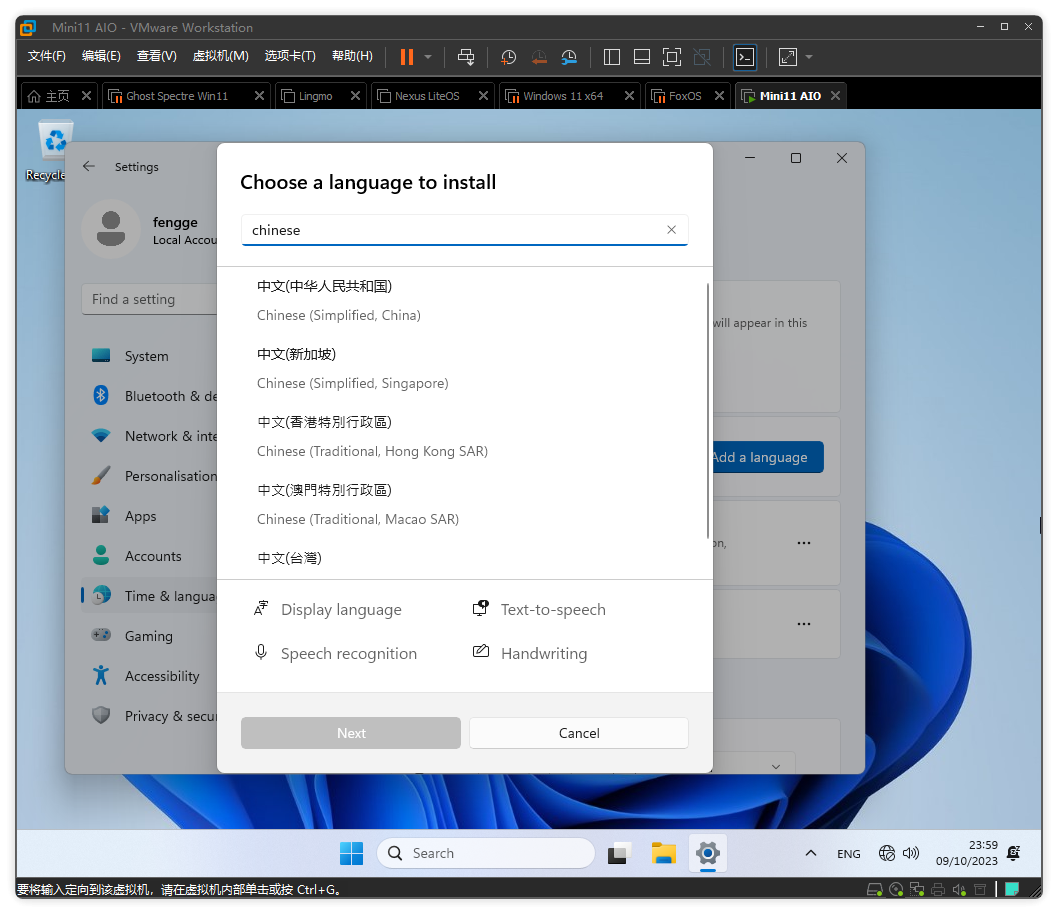Toggle the thumbnail bar layout icon
Screen dimensions: 1058x914
(x=642, y=57)
